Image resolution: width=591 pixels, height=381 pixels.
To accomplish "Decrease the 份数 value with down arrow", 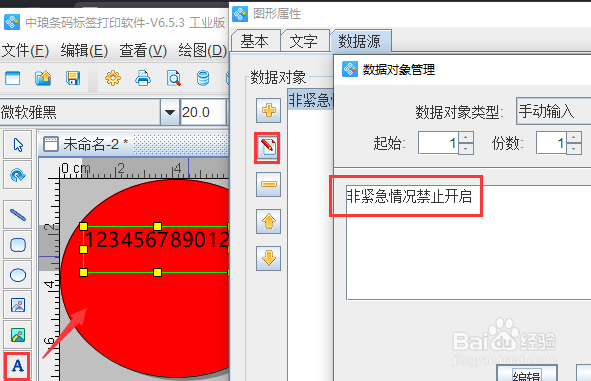I will 574,148.
